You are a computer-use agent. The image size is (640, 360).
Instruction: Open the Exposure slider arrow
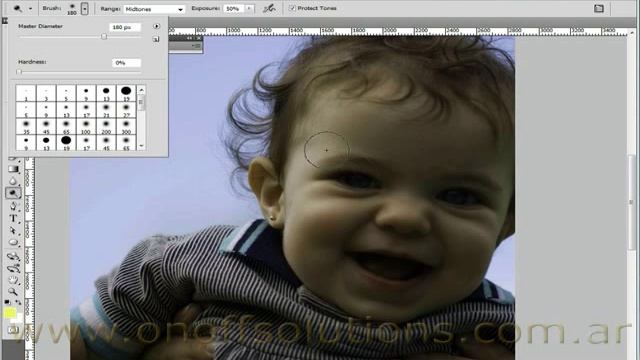coord(249,9)
